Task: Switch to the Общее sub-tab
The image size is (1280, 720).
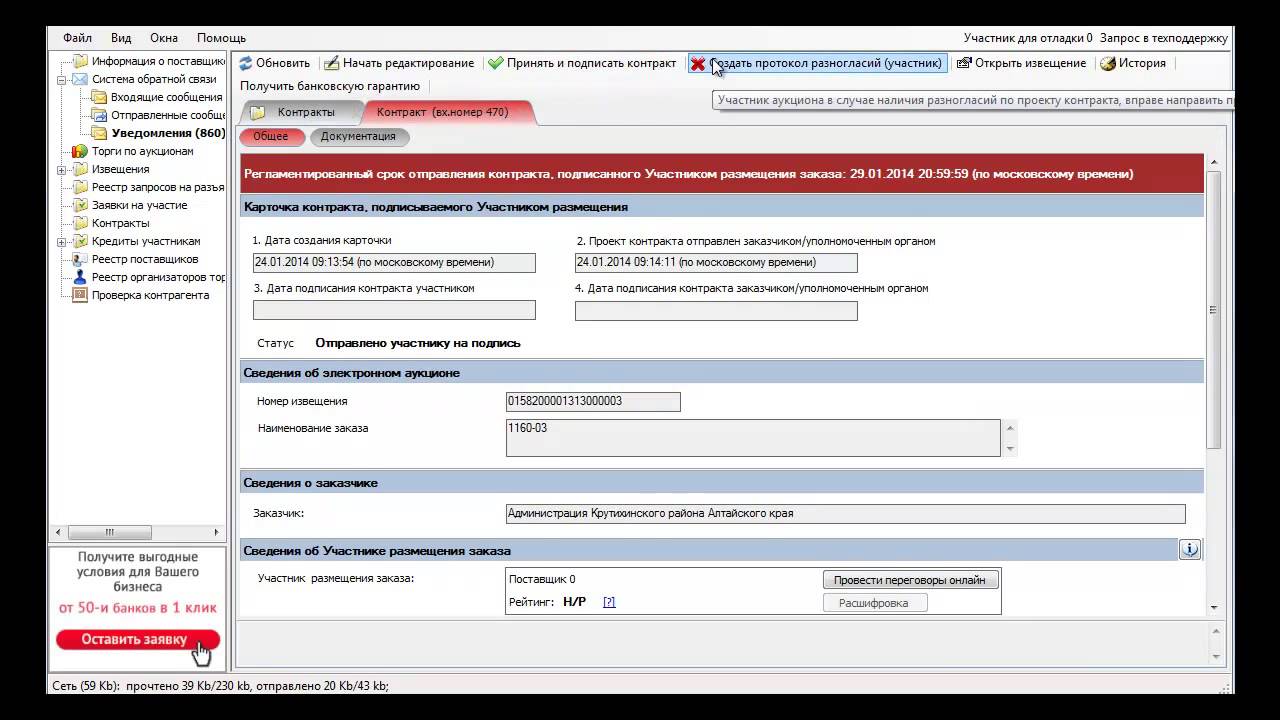Action: 270,136
